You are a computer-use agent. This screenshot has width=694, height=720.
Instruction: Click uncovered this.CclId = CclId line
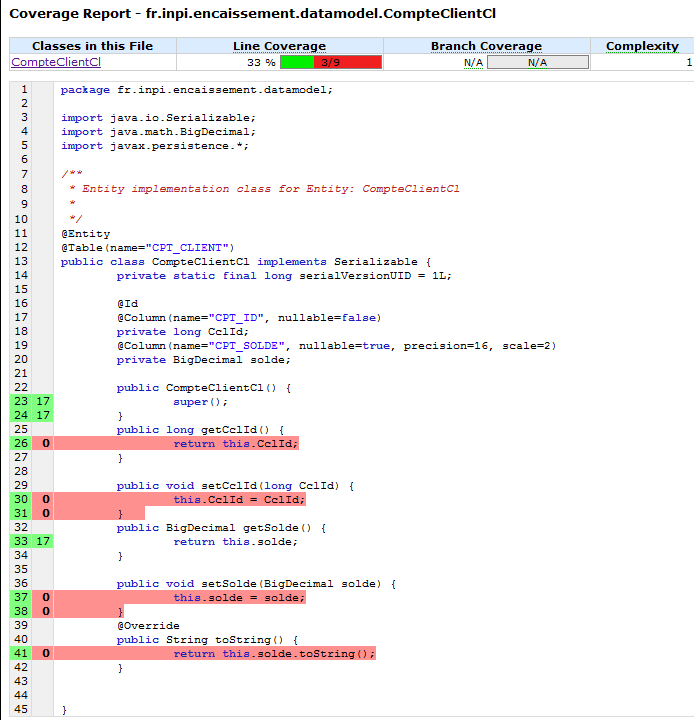tap(239, 500)
